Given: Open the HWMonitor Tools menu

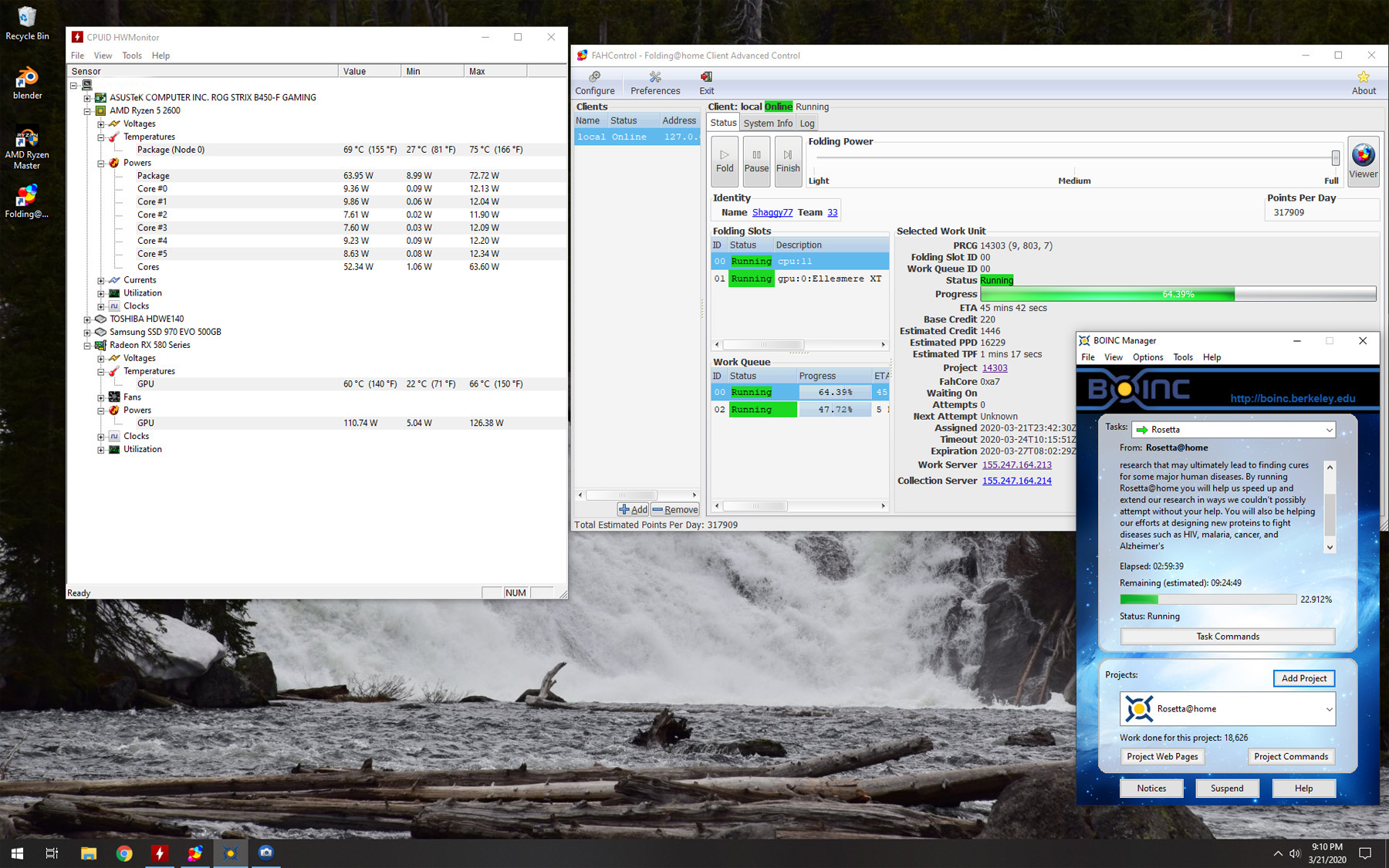Looking at the screenshot, I should 132,56.
